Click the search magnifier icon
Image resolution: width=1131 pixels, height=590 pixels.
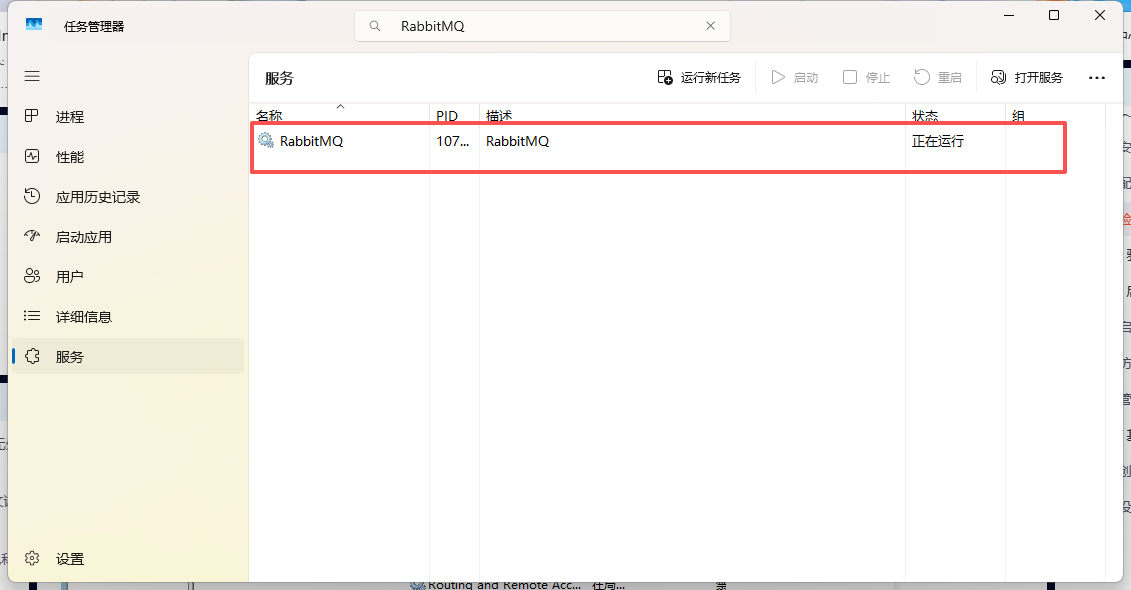(374, 26)
